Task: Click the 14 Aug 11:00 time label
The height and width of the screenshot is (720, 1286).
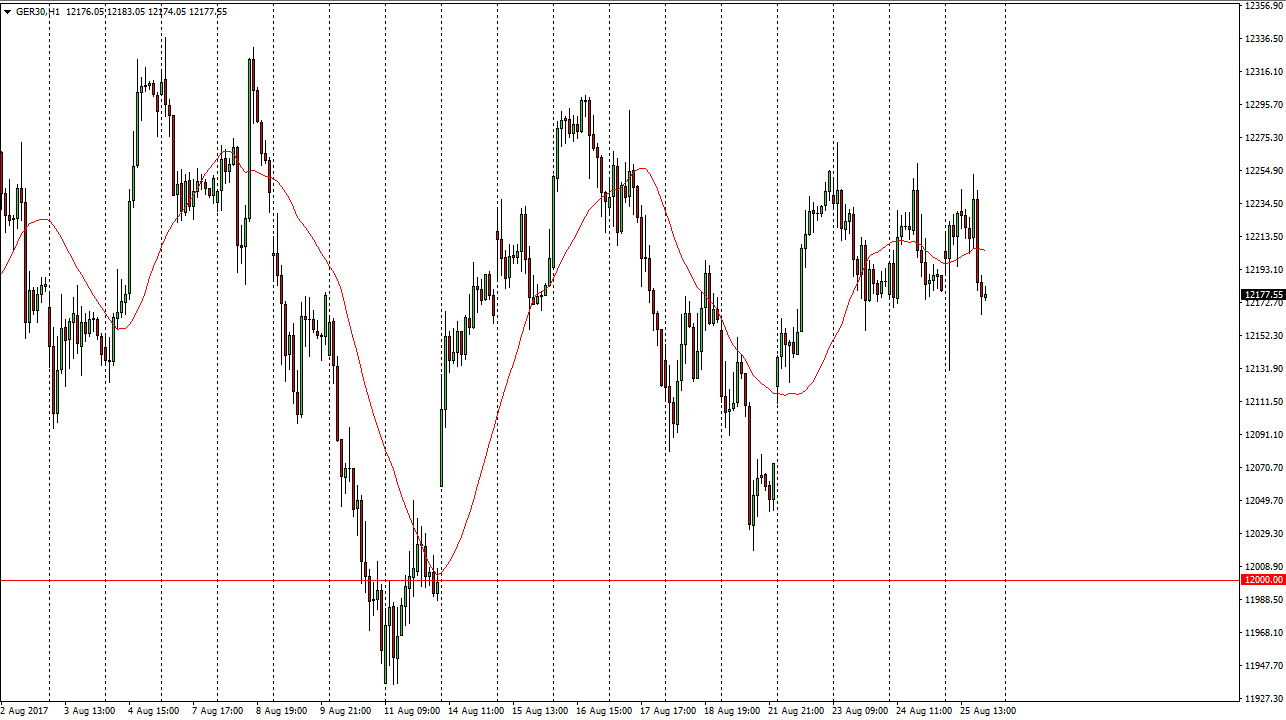Action: pos(475,711)
